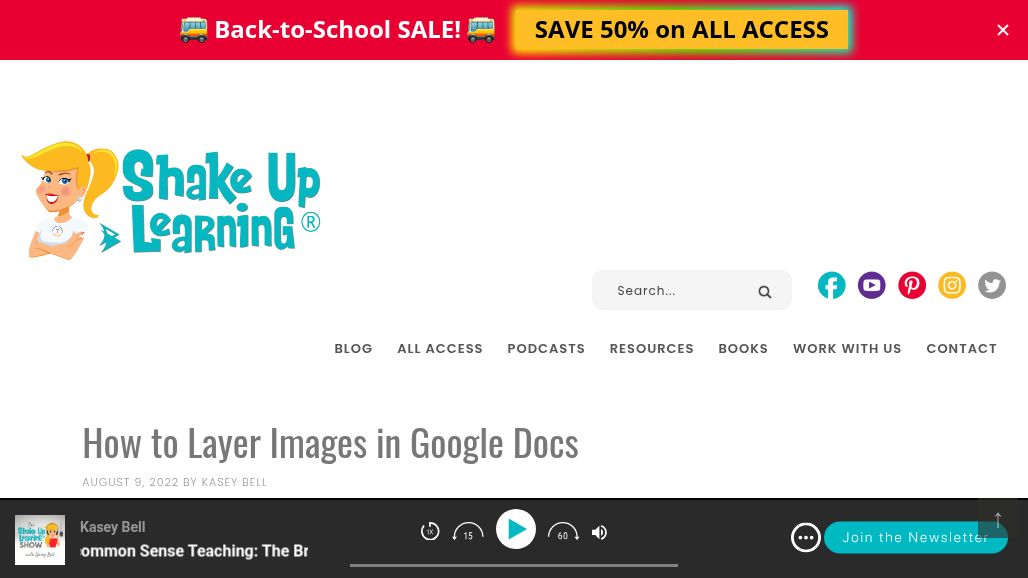Open the Facebook social icon
1028x578 pixels.
pyautogui.click(x=831, y=285)
